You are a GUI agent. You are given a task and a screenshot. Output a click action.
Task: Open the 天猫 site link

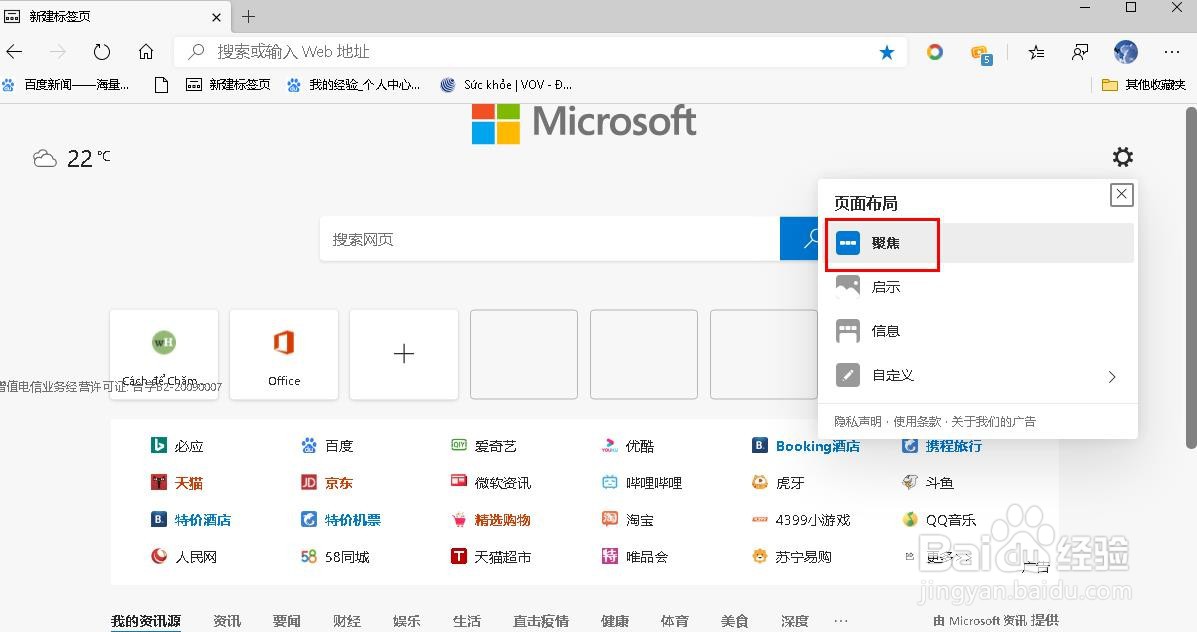click(x=177, y=482)
